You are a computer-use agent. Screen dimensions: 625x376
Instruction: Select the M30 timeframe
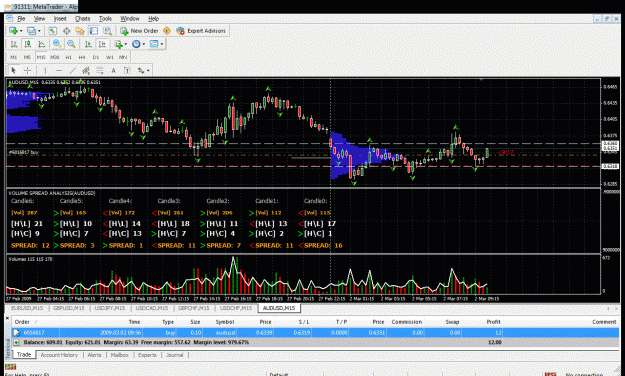coord(55,57)
